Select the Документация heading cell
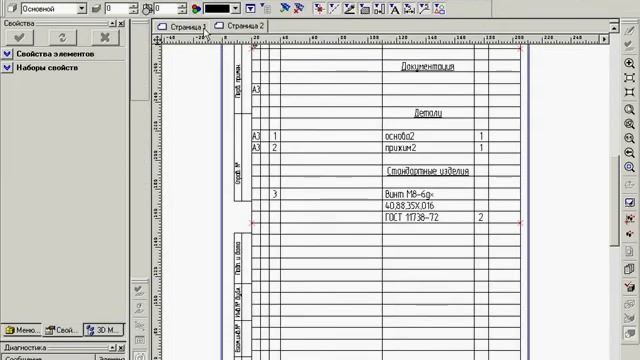This screenshot has width=640, height=360. 428,67
